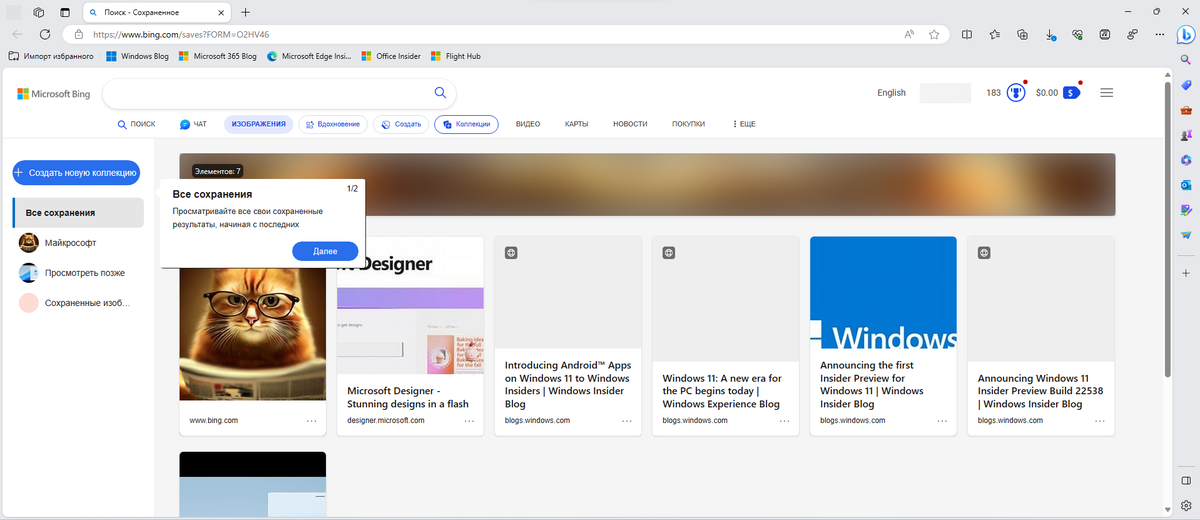Image resolution: width=1200 pixels, height=520 pixels.
Task: Open Browser essentials heart icon
Action: (1077, 34)
